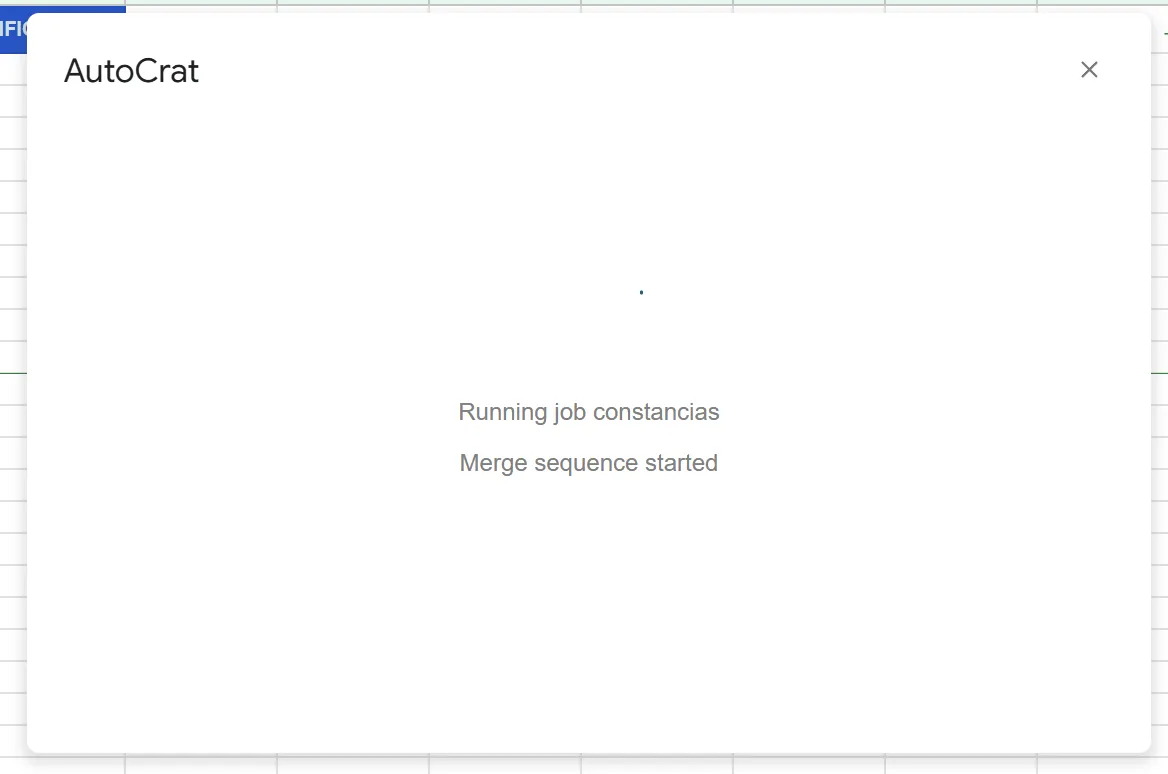Viewport: 1168px width, 774px height.
Task: Click the 'Merge sequence started' message
Action: (x=588, y=463)
